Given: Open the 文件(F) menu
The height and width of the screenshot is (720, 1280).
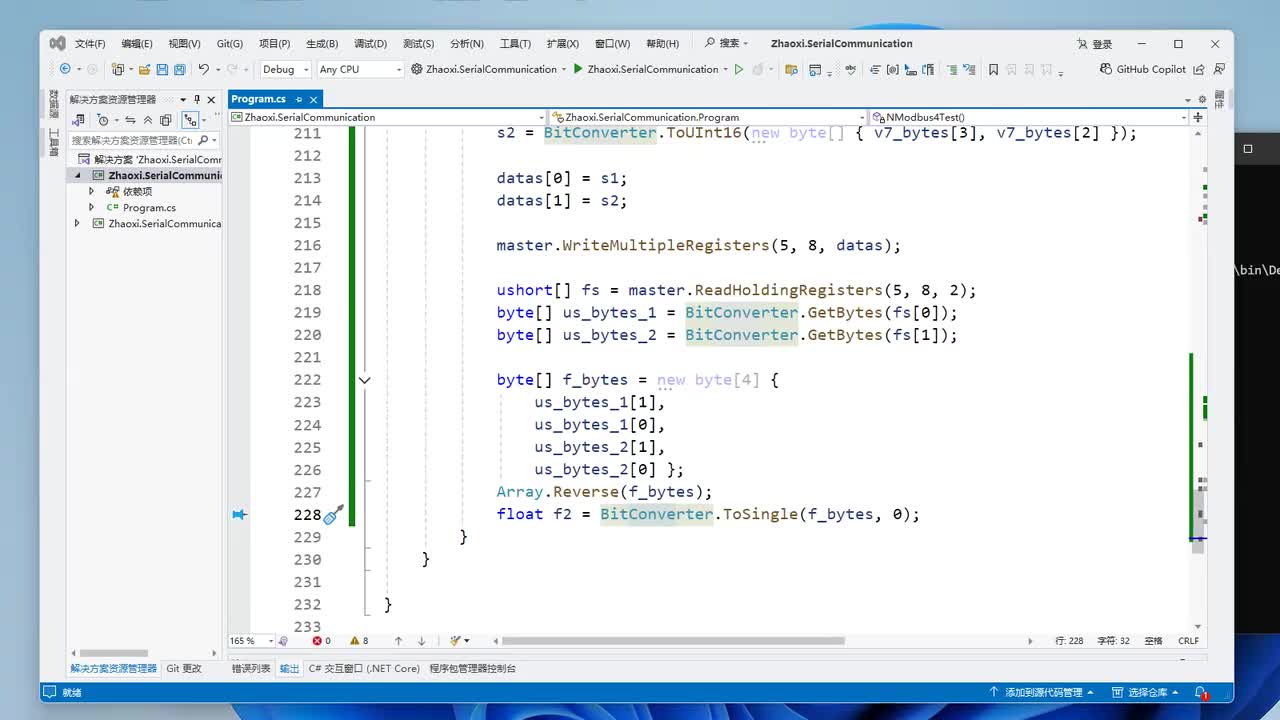Looking at the screenshot, I should 90,44.
